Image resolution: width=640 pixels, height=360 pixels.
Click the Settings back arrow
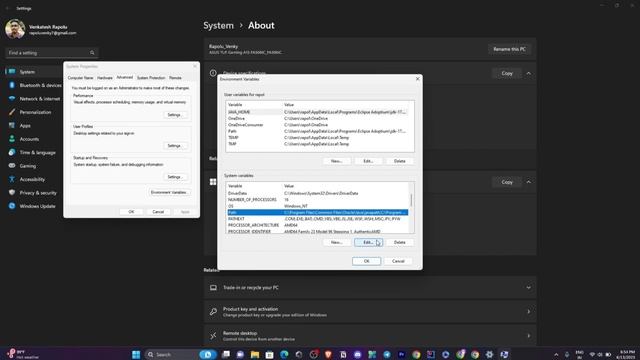[7, 8]
